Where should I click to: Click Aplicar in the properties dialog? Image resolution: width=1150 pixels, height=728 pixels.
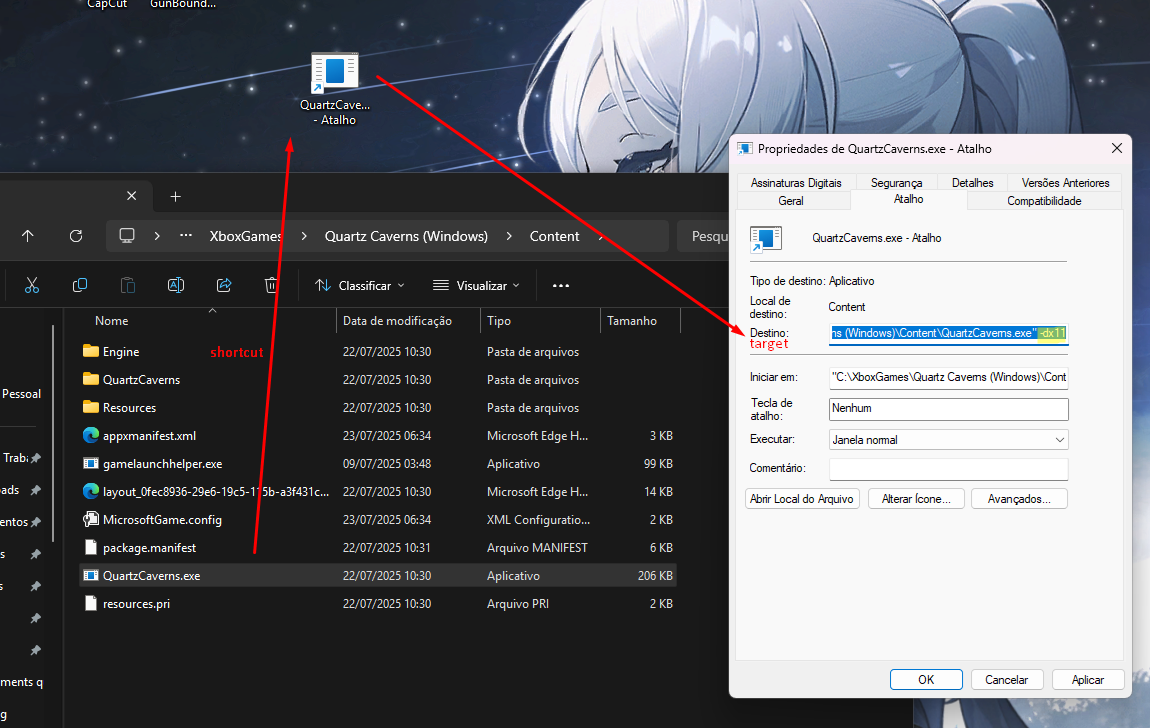tap(1088, 680)
